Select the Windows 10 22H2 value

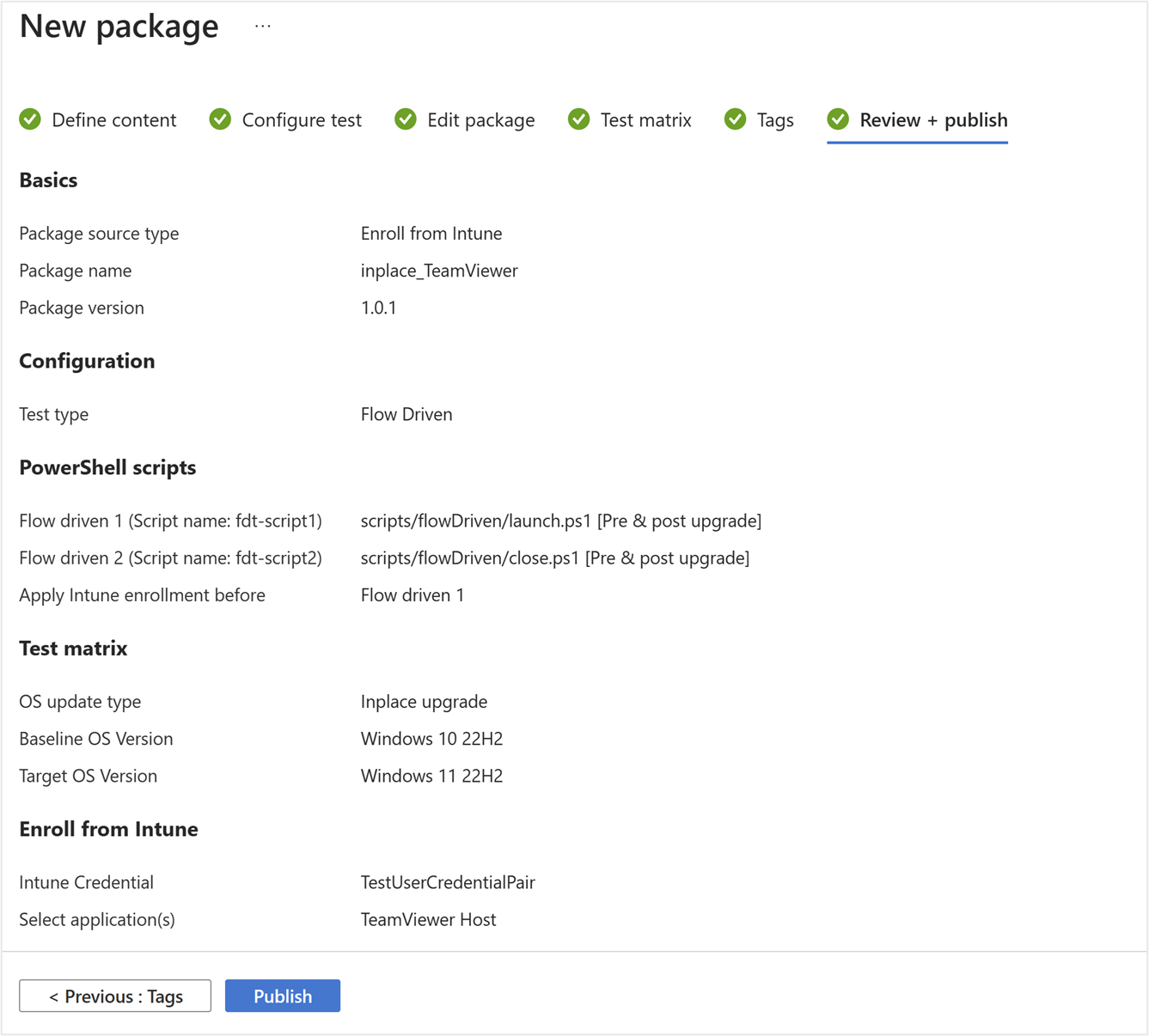432,739
